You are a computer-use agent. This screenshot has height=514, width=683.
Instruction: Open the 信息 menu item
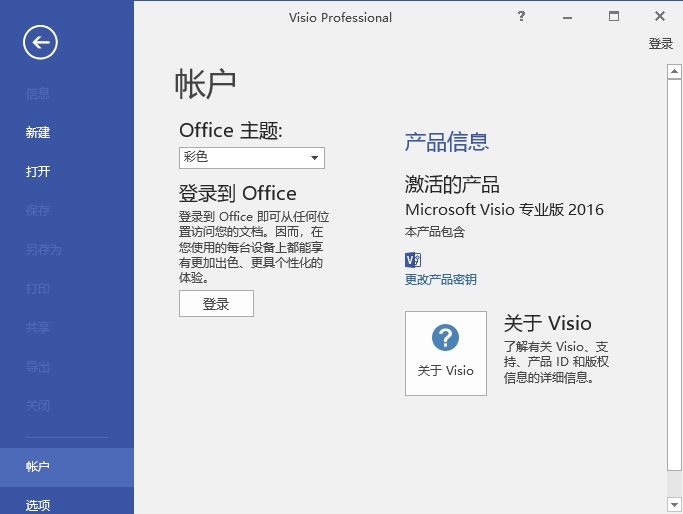tap(37, 93)
